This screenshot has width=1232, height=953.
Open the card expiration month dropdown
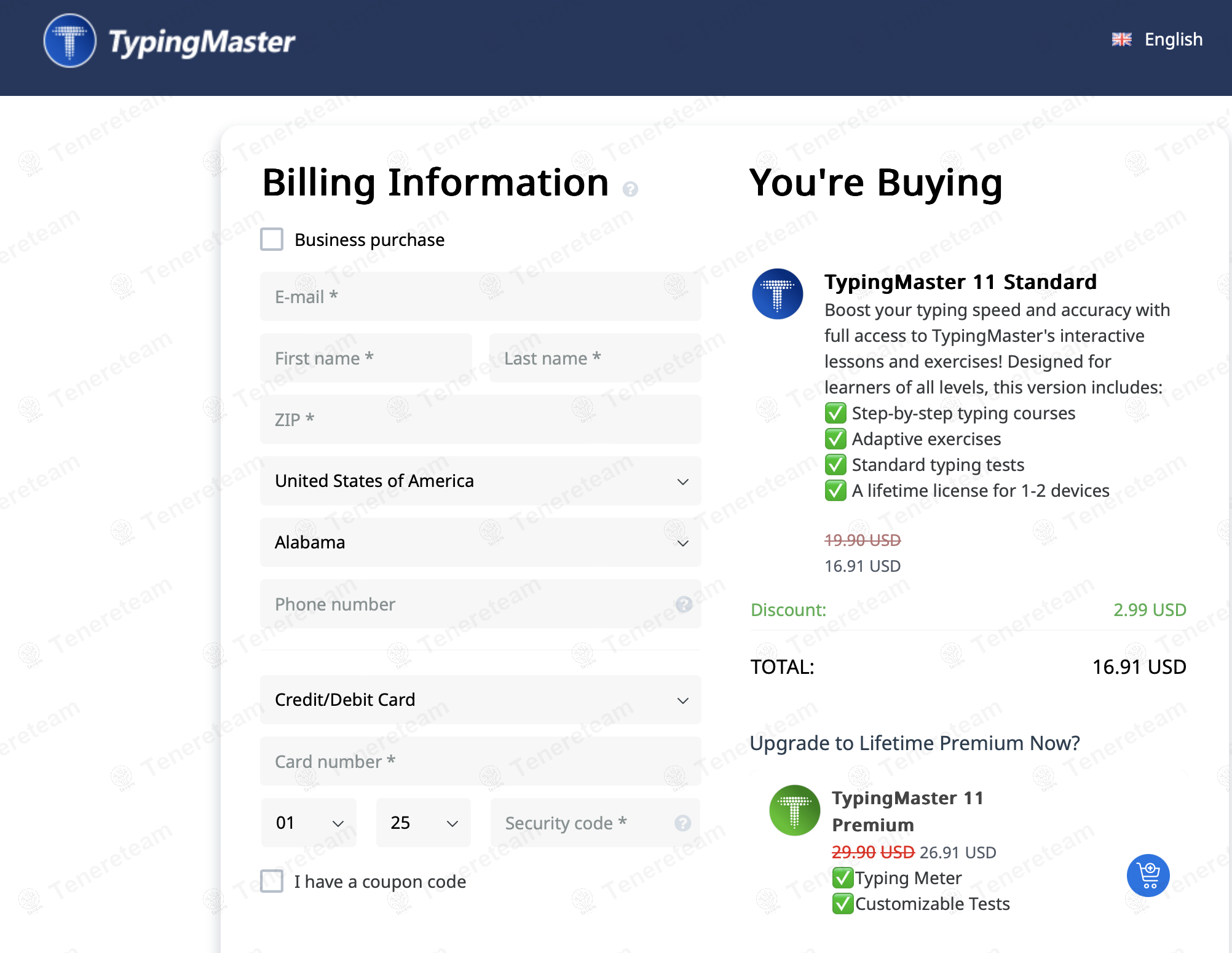coord(308,822)
